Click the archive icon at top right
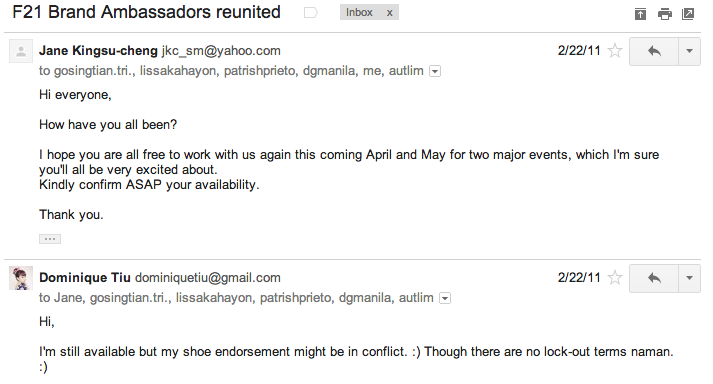This screenshot has height=384, width=713. [x=640, y=14]
